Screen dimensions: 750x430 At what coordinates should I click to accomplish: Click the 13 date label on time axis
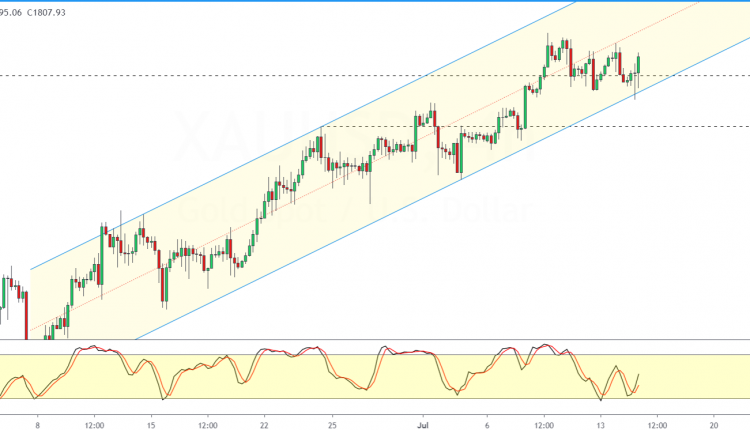(600, 421)
